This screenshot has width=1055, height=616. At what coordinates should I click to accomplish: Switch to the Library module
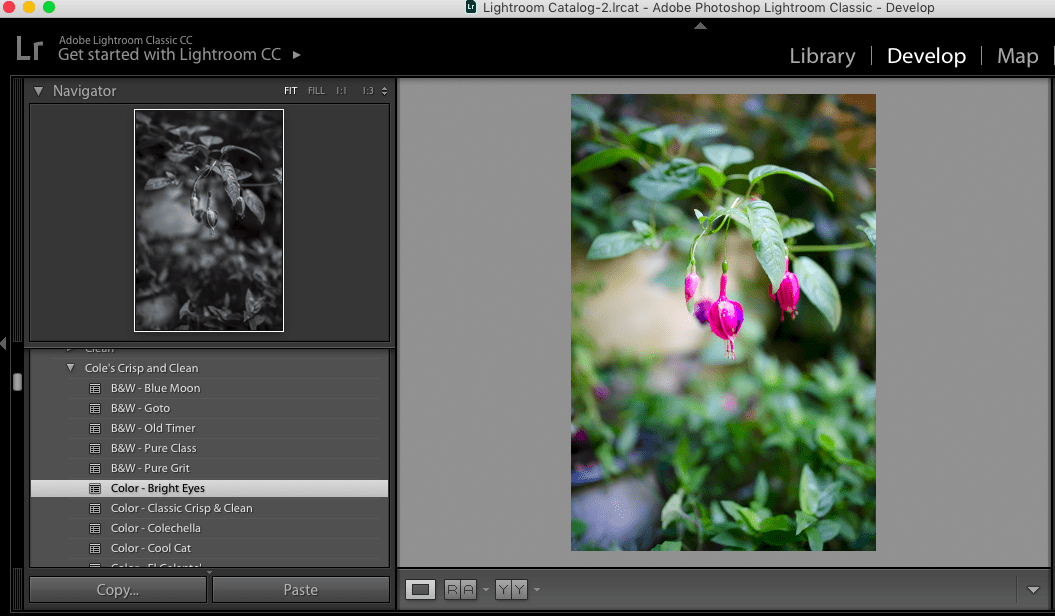[822, 56]
